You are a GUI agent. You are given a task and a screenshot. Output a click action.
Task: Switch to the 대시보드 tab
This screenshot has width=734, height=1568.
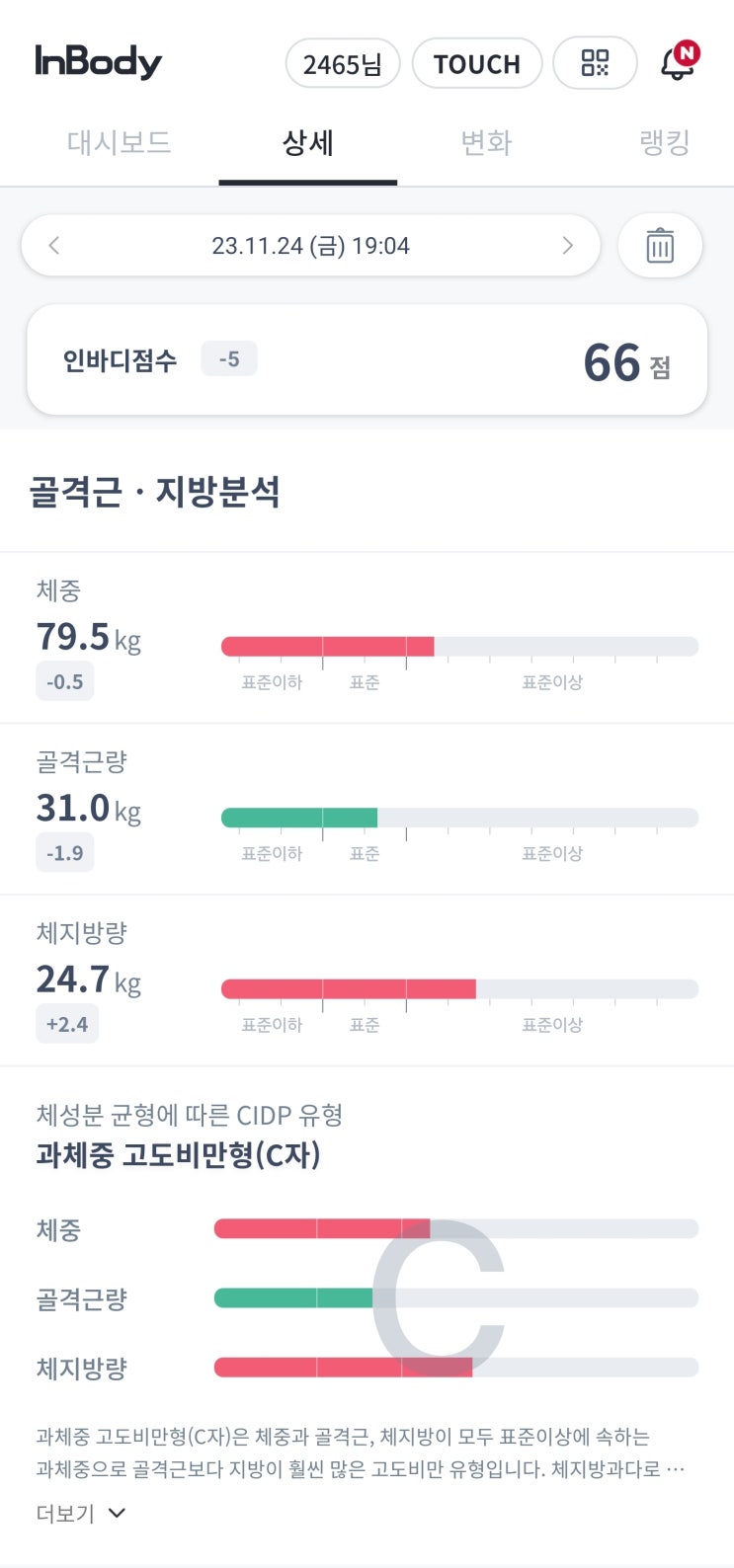pos(119,143)
